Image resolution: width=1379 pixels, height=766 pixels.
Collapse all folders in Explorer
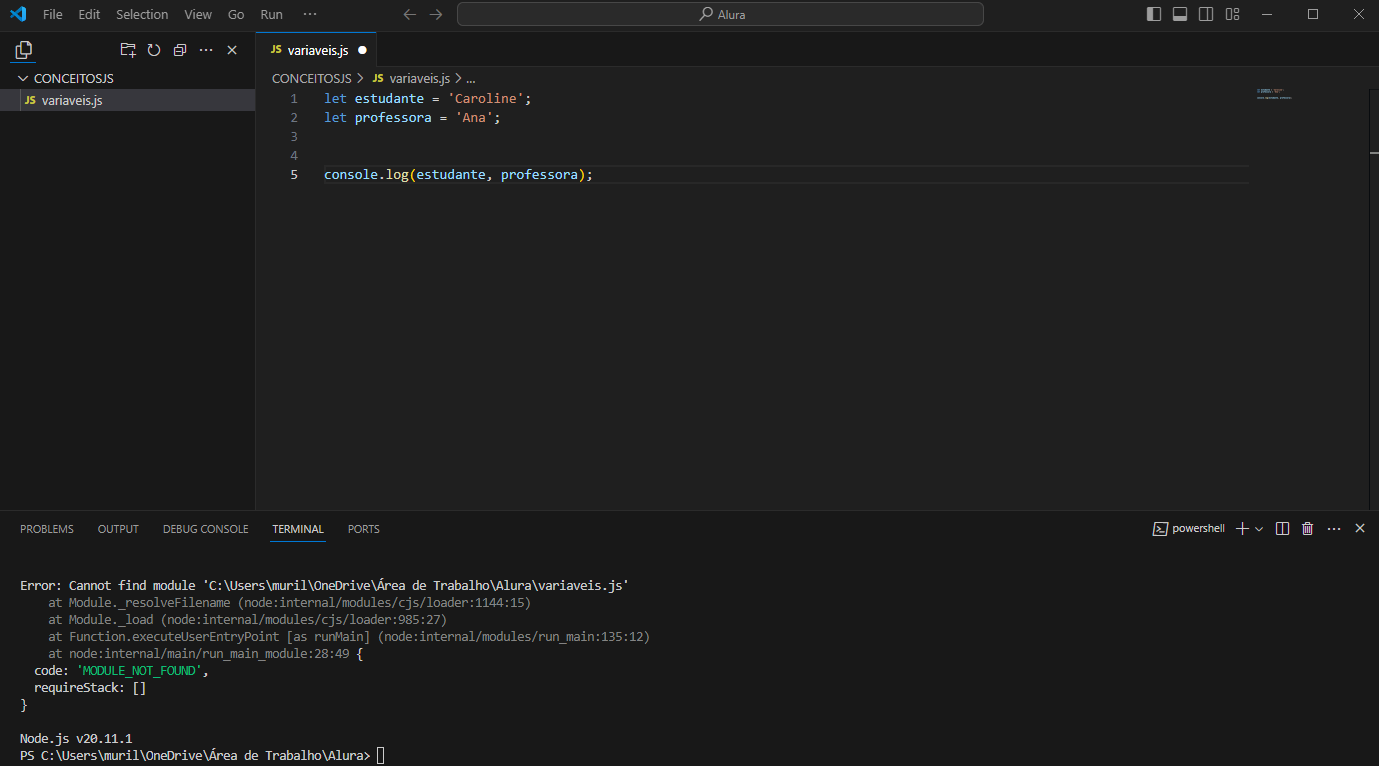pyautogui.click(x=180, y=50)
